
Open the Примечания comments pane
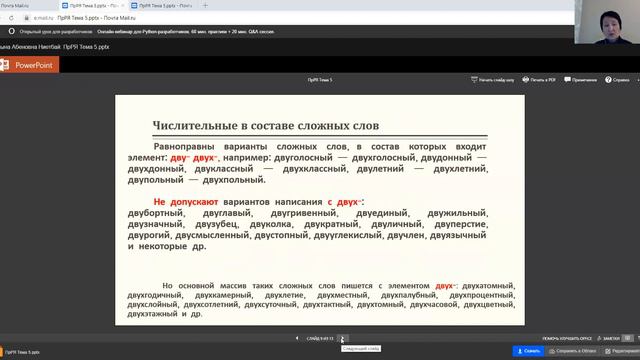pos(580,80)
